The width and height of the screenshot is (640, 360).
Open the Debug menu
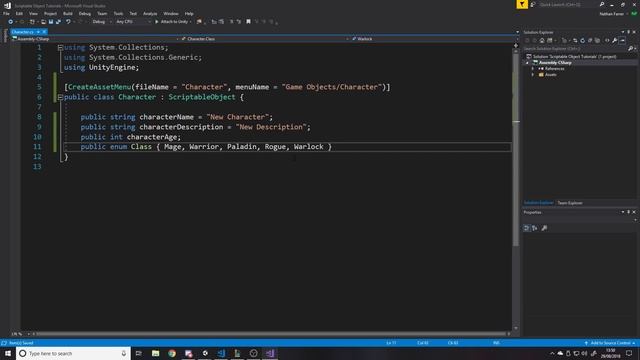tap(84, 13)
